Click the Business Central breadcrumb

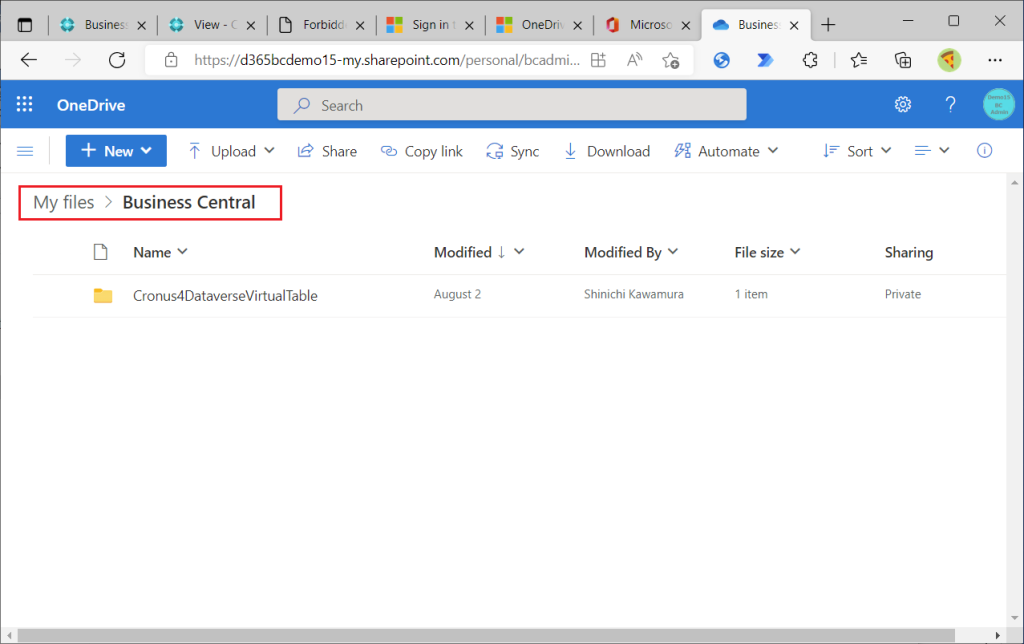189,202
